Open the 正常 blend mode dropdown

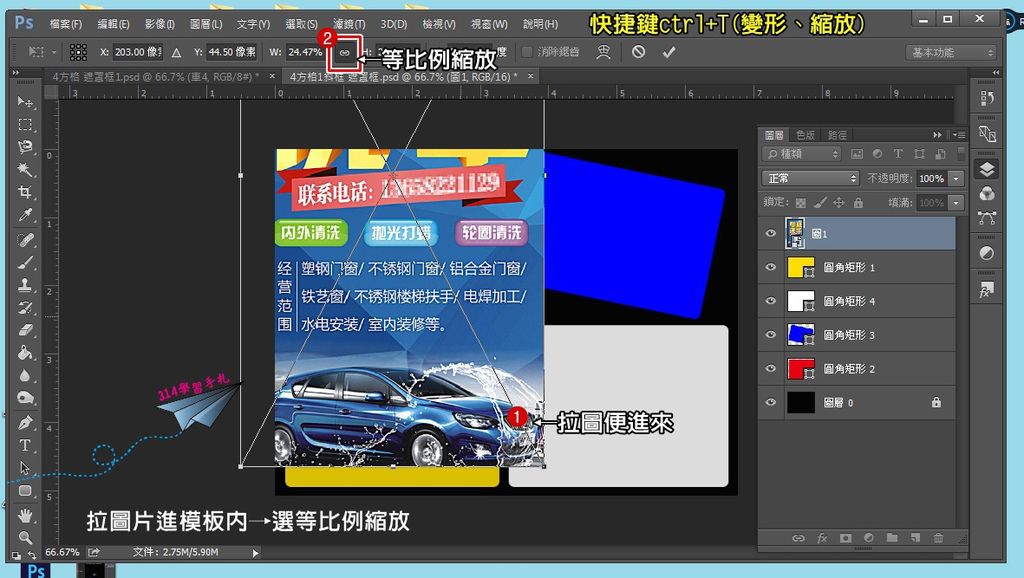click(810, 178)
